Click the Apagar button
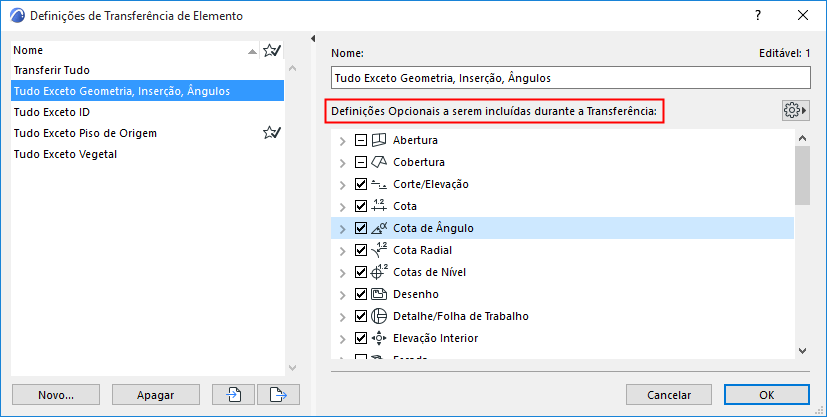The height and width of the screenshot is (417, 827). click(x=155, y=395)
